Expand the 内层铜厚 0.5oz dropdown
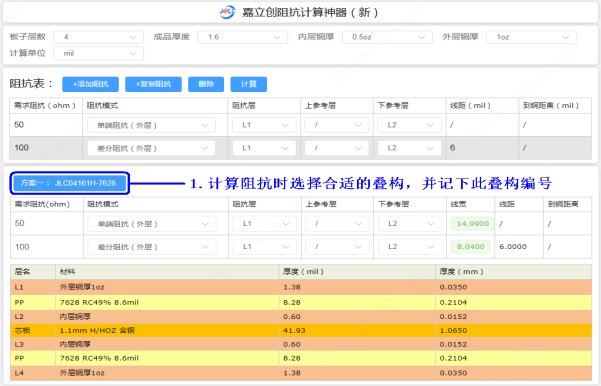This screenshot has height=386, width=601. [387, 37]
